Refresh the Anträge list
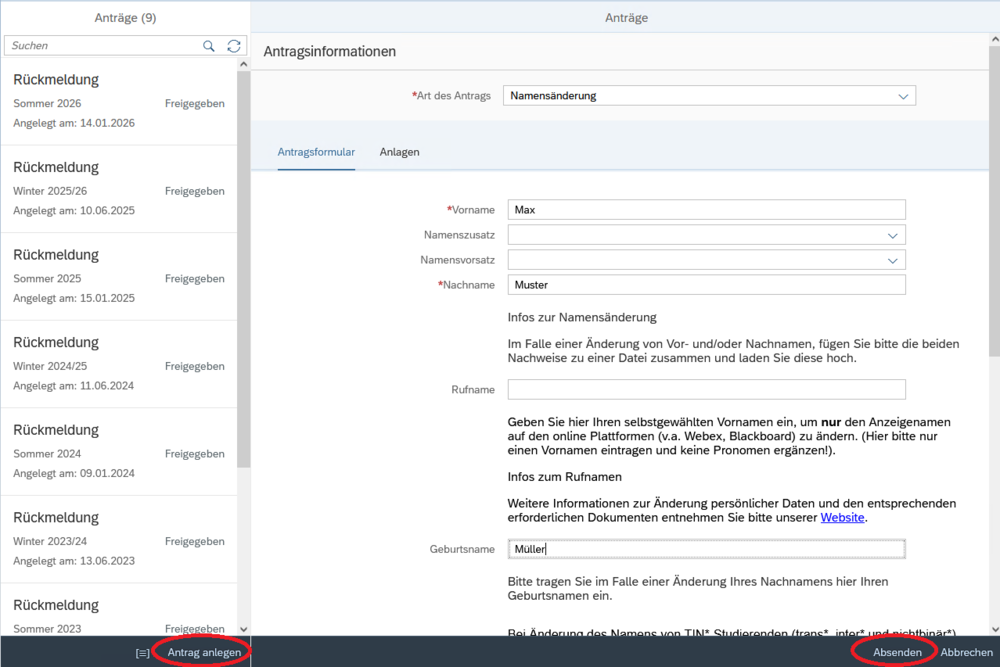The height and width of the screenshot is (667, 1000). pyautogui.click(x=234, y=46)
